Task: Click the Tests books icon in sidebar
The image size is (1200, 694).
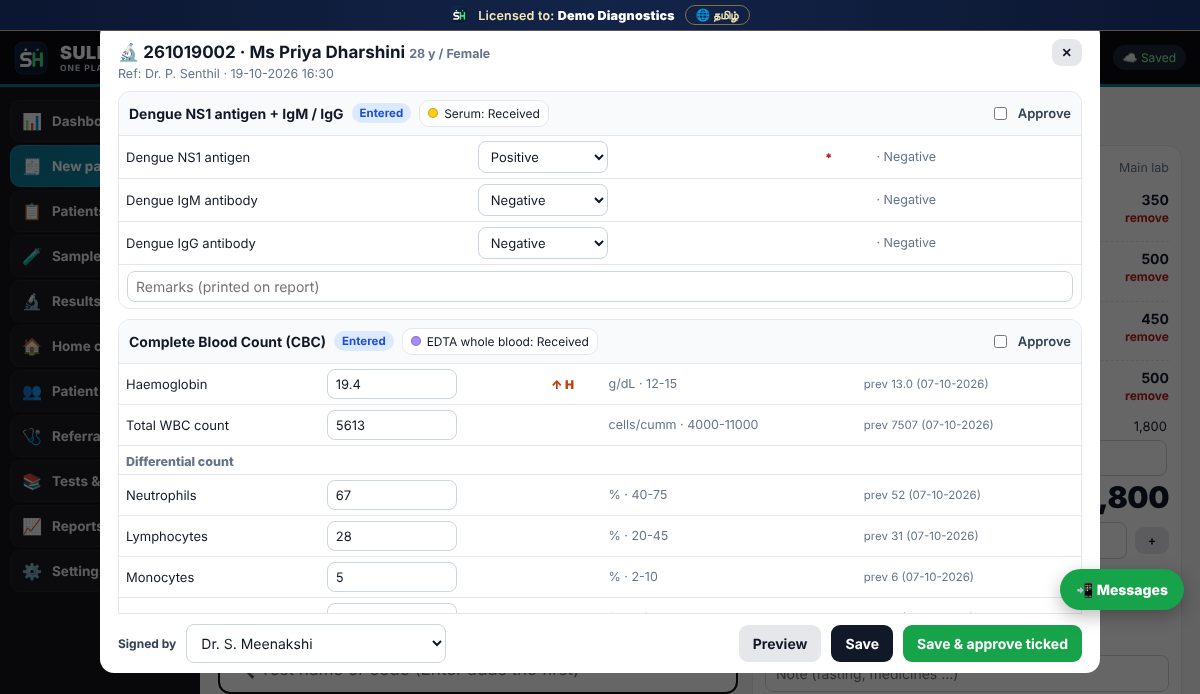Action: [x=32, y=481]
